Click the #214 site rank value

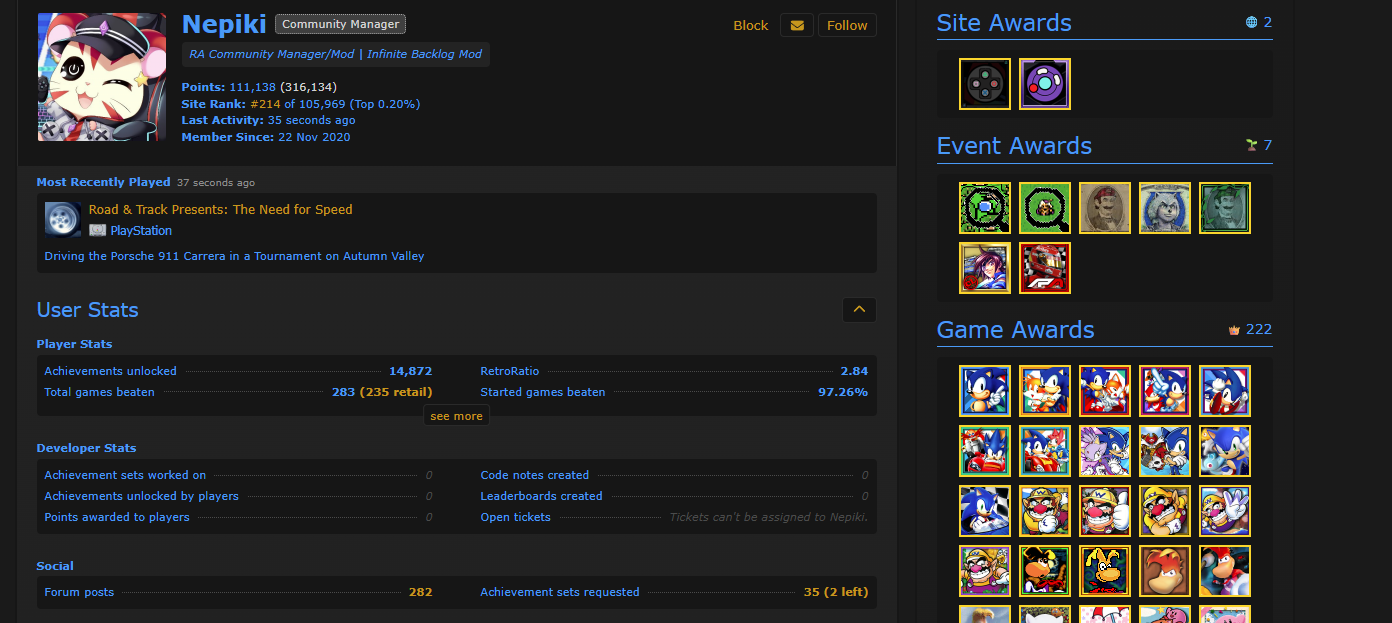coord(265,103)
